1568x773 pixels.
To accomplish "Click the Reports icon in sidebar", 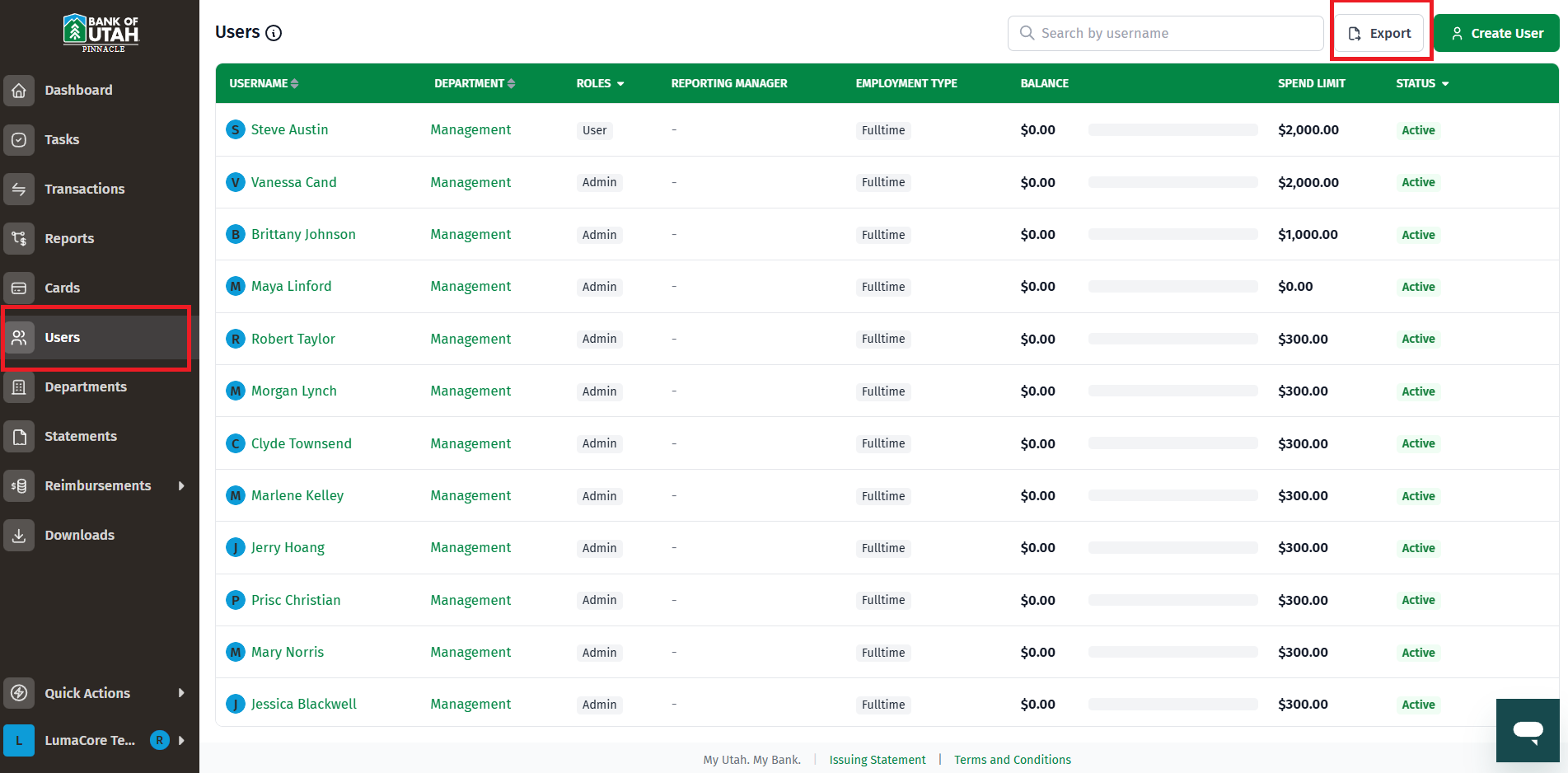I will tap(19, 239).
